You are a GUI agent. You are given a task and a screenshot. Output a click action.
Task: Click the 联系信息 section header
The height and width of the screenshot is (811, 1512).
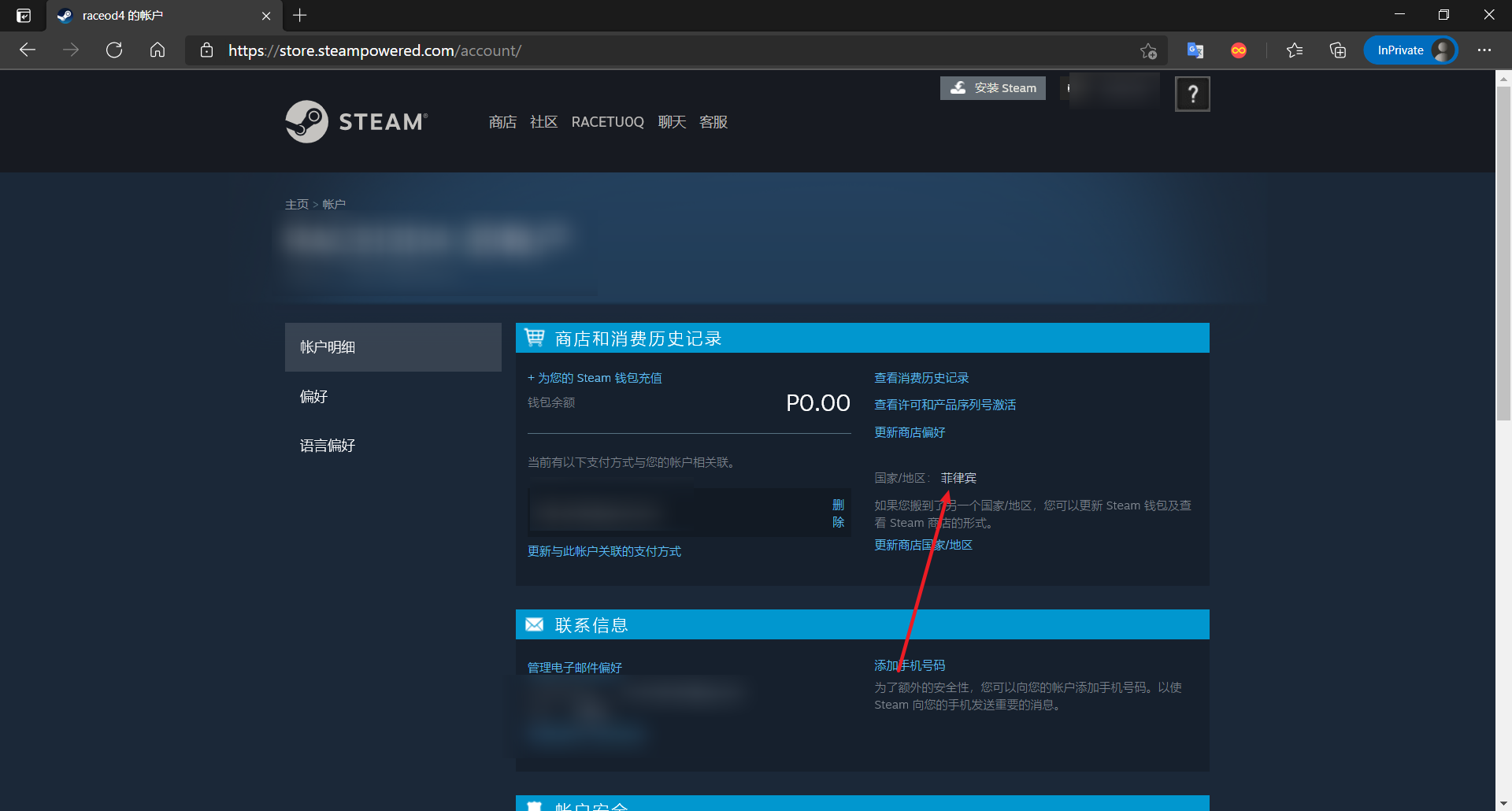pos(862,624)
